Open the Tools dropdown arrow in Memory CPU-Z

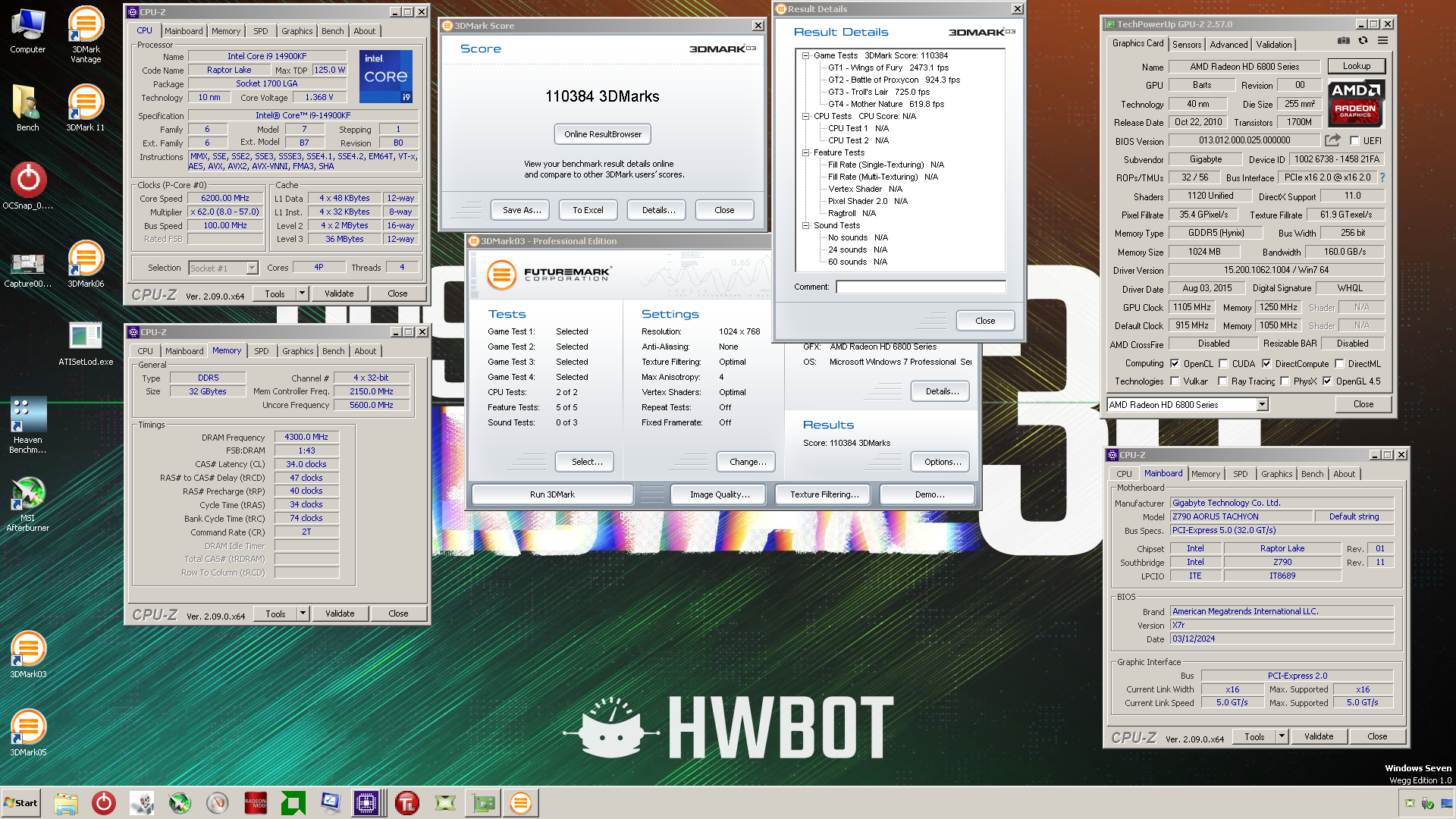pyautogui.click(x=303, y=613)
